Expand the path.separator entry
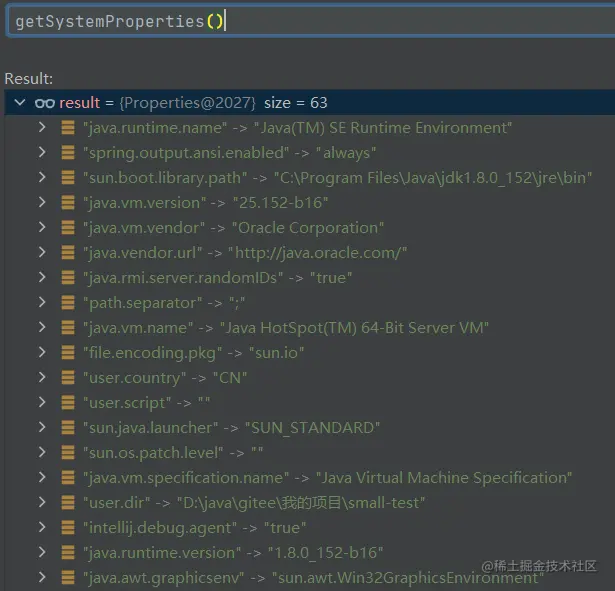This screenshot has height=591, width=615. click(42, 302)
